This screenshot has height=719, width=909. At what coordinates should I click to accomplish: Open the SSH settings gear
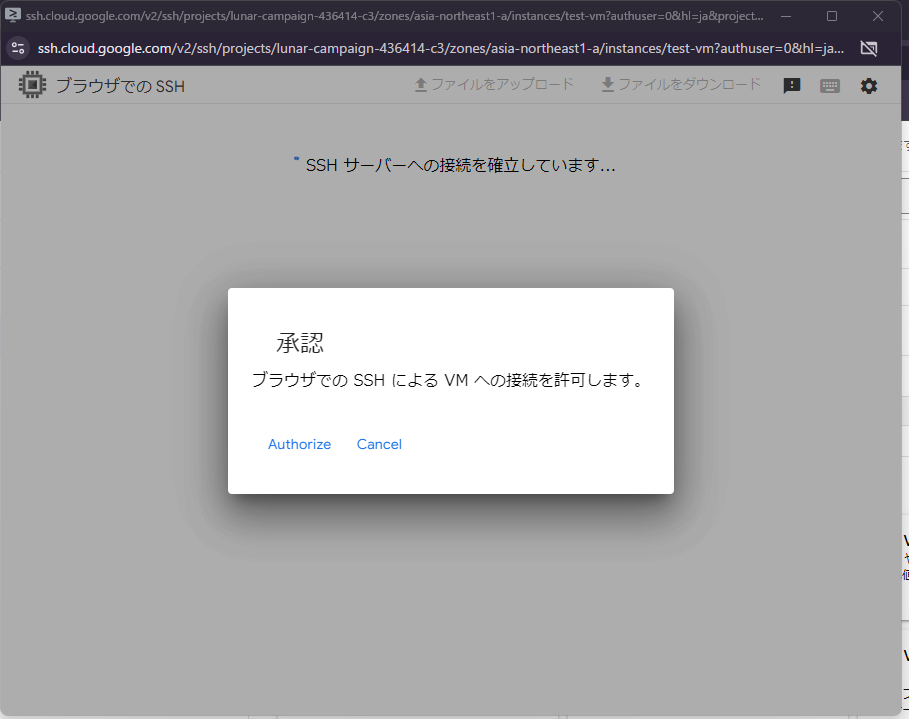pos(869,85)
